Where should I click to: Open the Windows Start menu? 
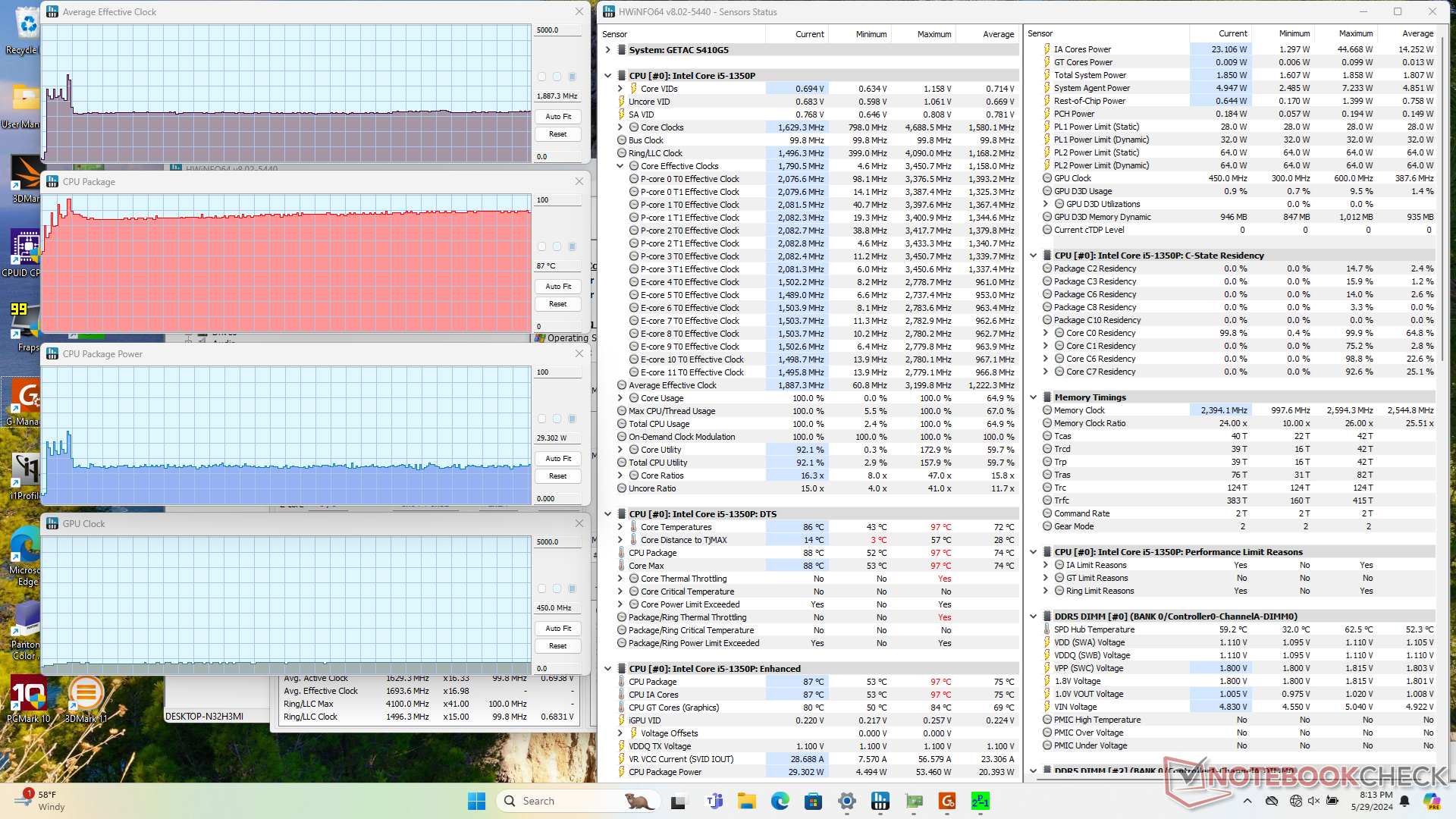[x=476, y=801]
